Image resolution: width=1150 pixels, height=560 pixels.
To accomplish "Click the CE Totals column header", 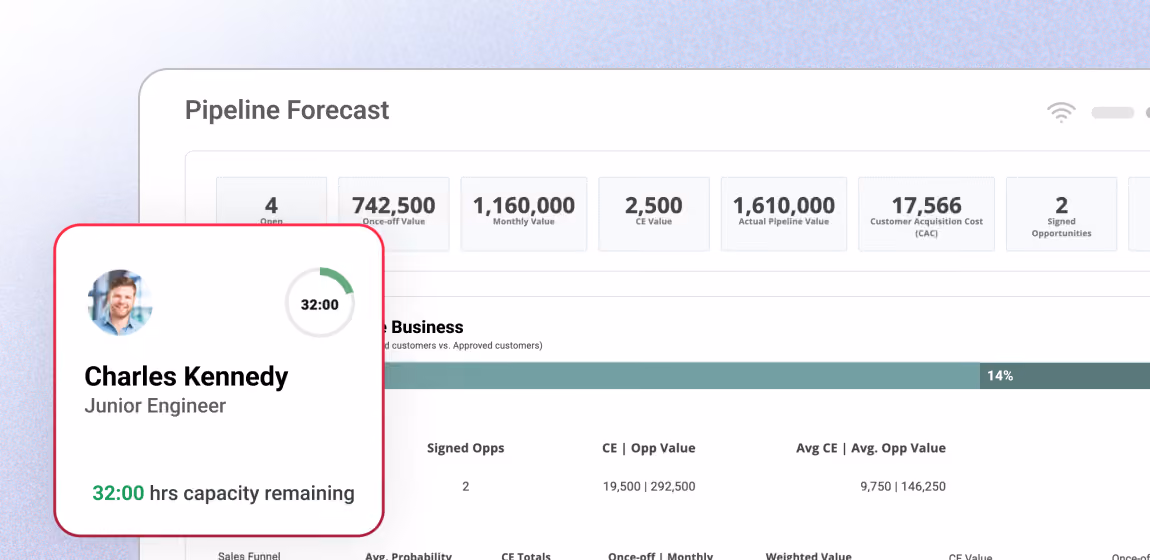I will pos(526,556).
